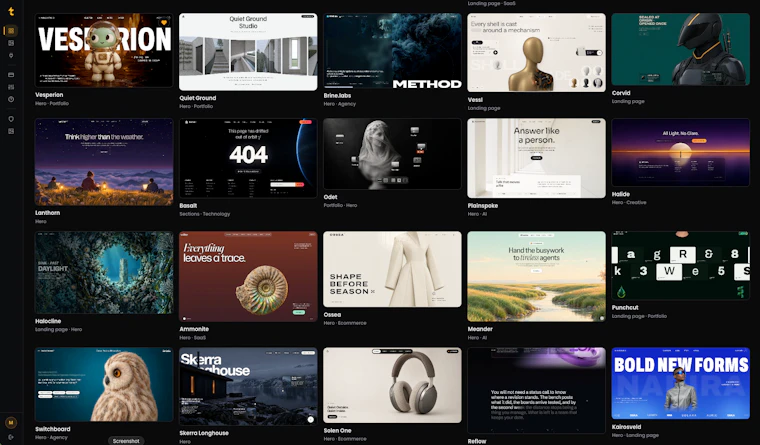Click the 'Vessl' title text
Image resolution: width=760 pixels, height=445 pixels.
tap(475, 100)
